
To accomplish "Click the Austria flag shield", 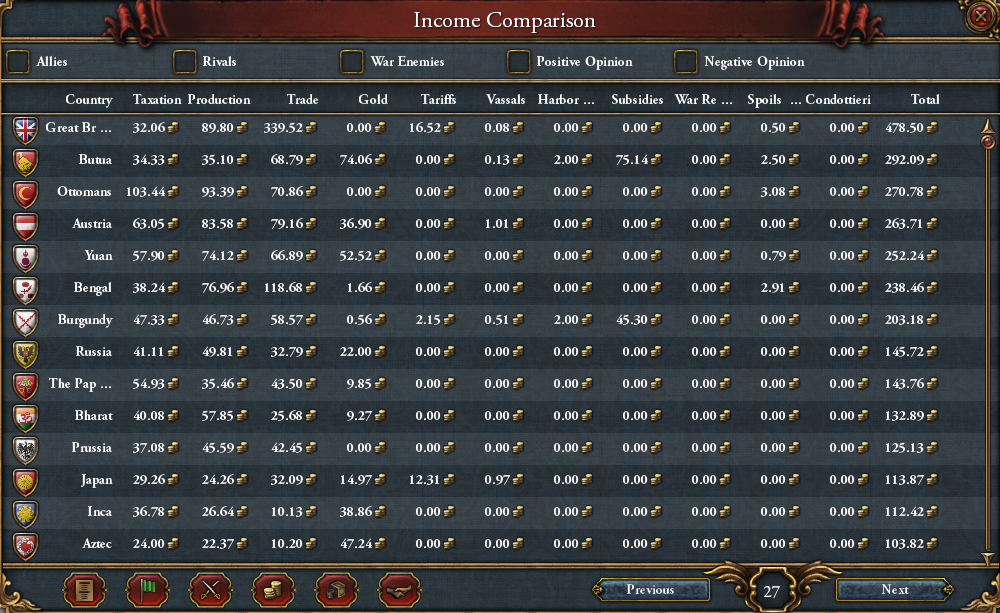I will (x=26, y=225).
